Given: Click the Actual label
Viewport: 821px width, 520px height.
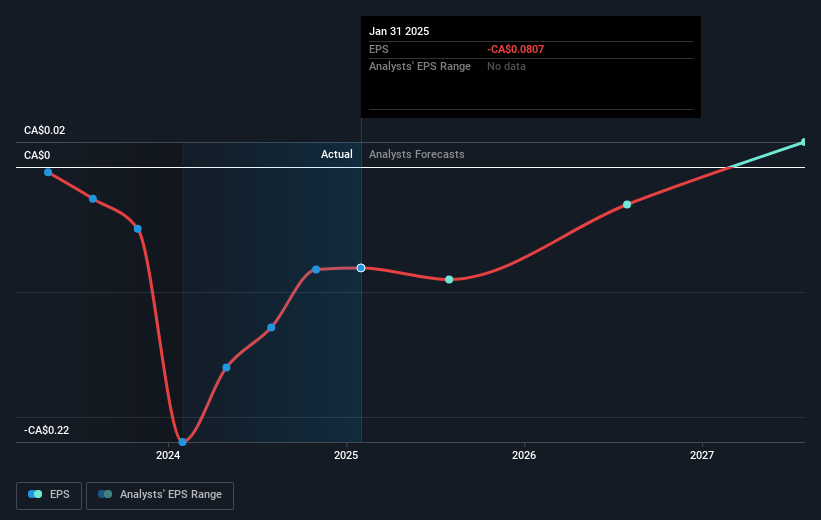Looking at the screenshot, I should pyautogui.click(x=337, y=154).
